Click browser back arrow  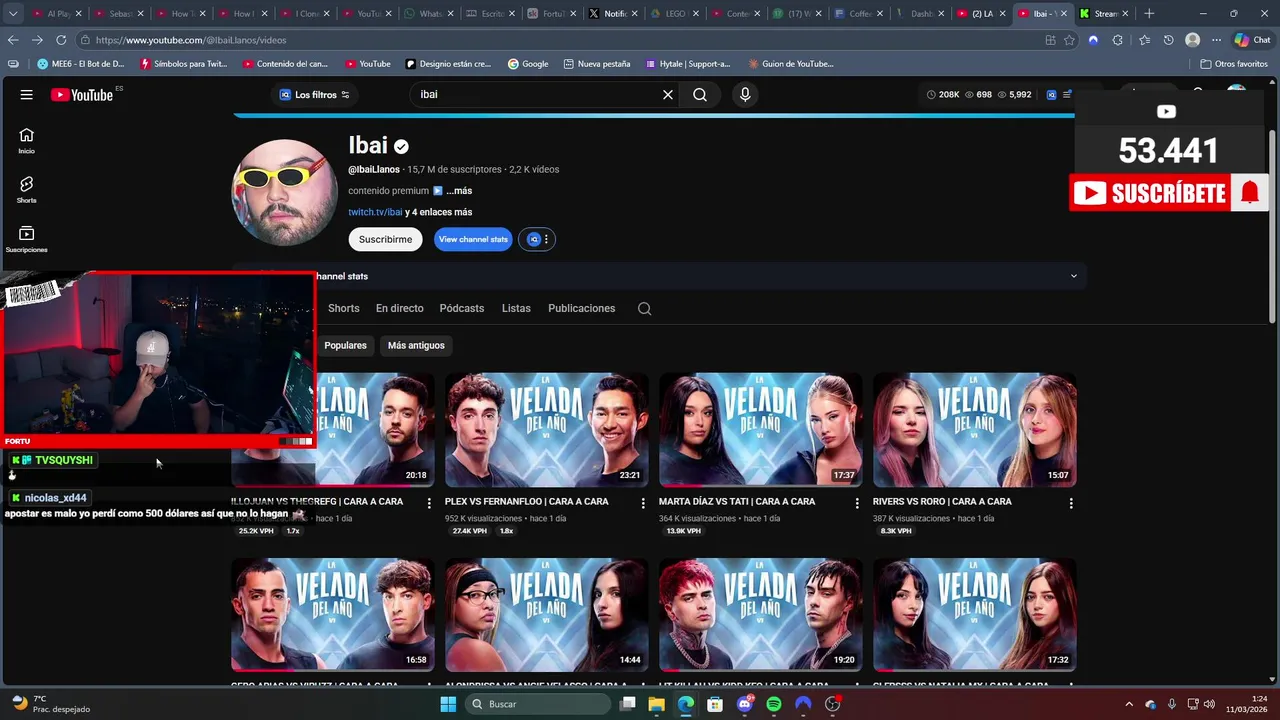click(13, 40)
